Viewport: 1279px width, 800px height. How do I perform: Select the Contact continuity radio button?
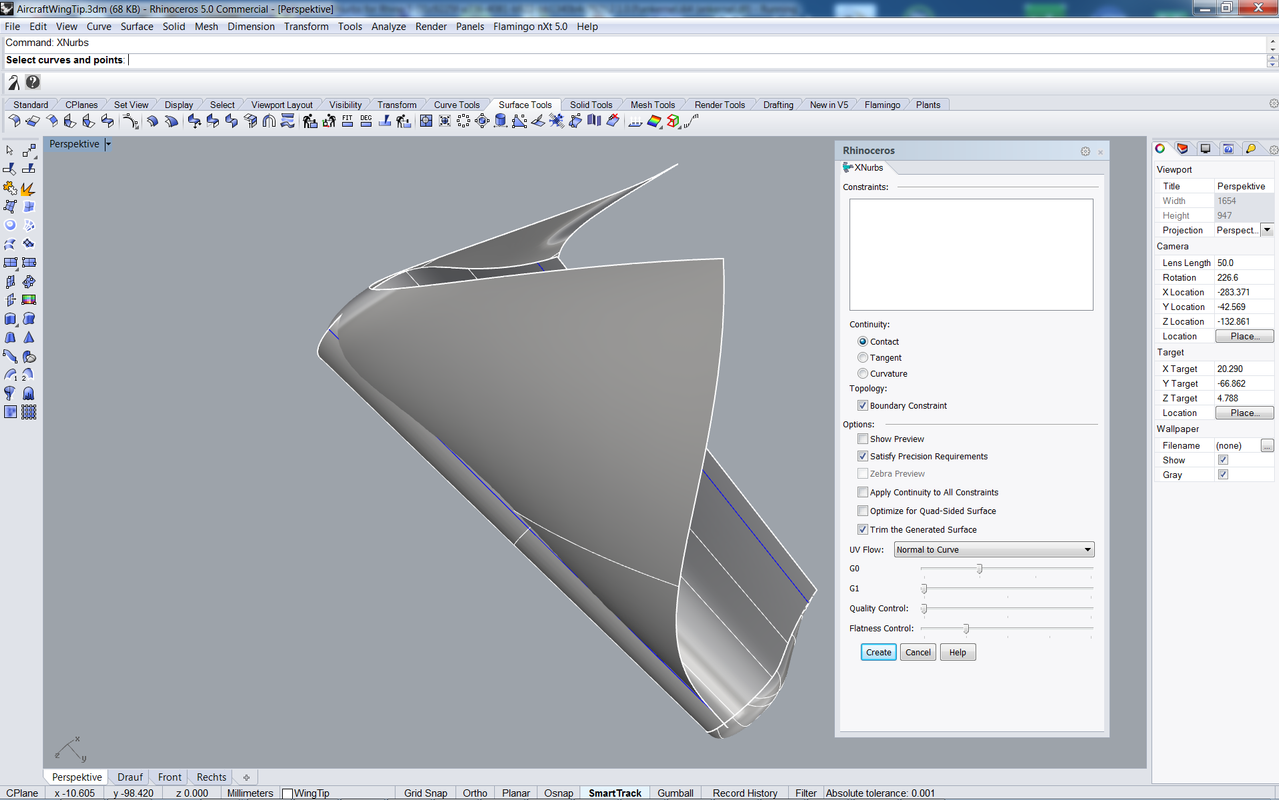tap(863, 342)
